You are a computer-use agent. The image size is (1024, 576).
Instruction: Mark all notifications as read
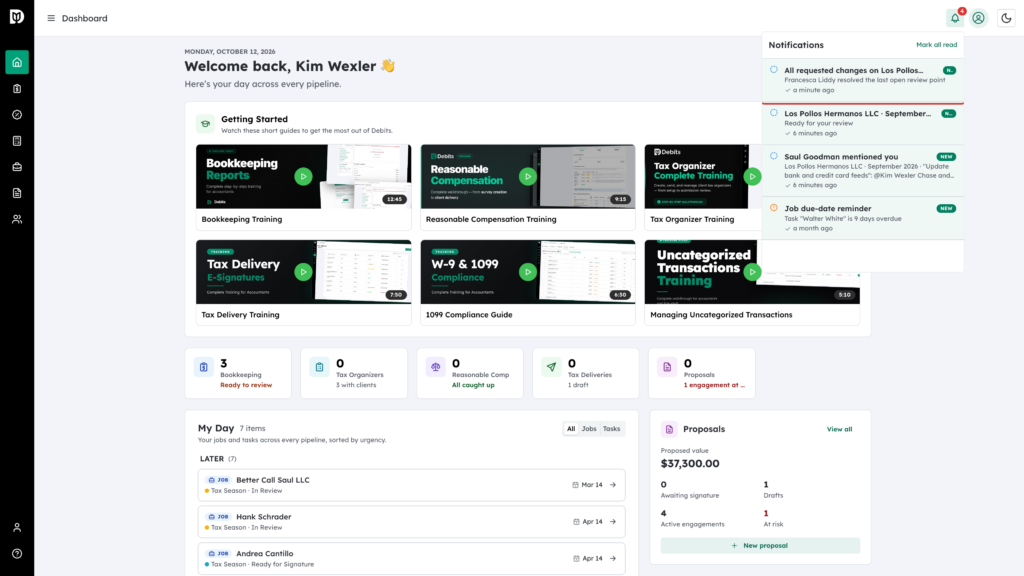tap(936, 44)
